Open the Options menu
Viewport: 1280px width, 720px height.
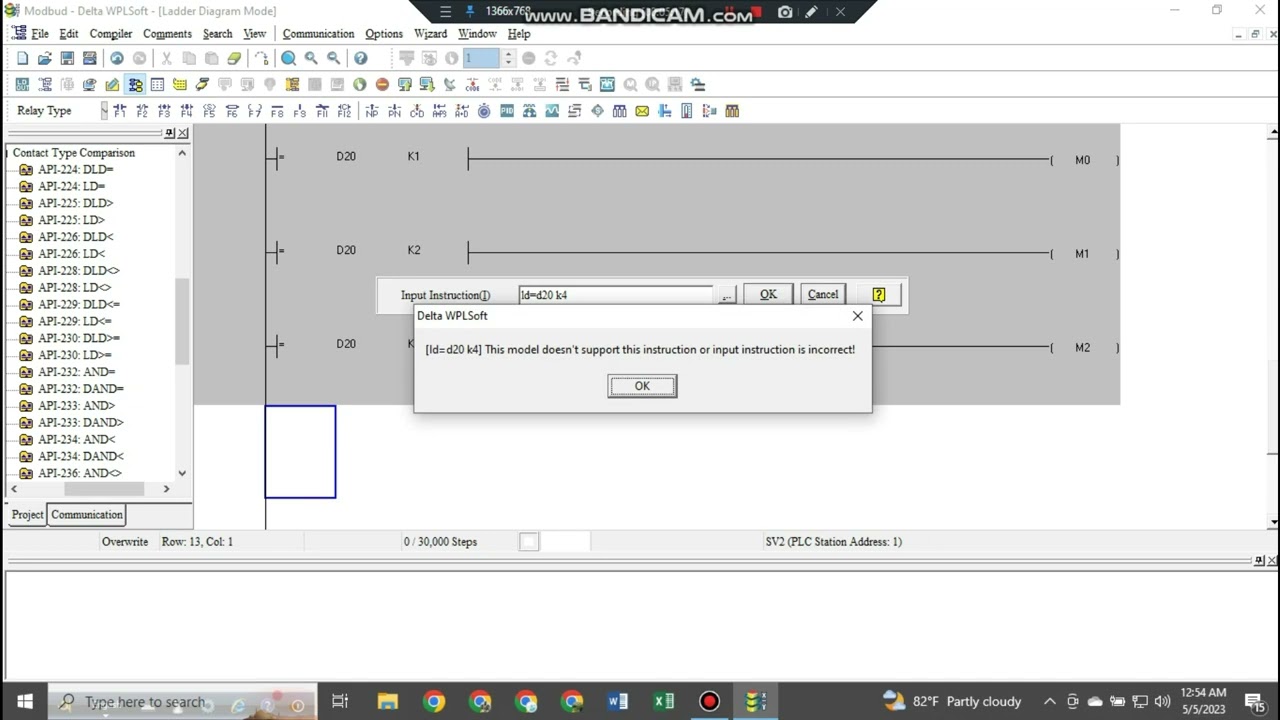tap(384, 34)
